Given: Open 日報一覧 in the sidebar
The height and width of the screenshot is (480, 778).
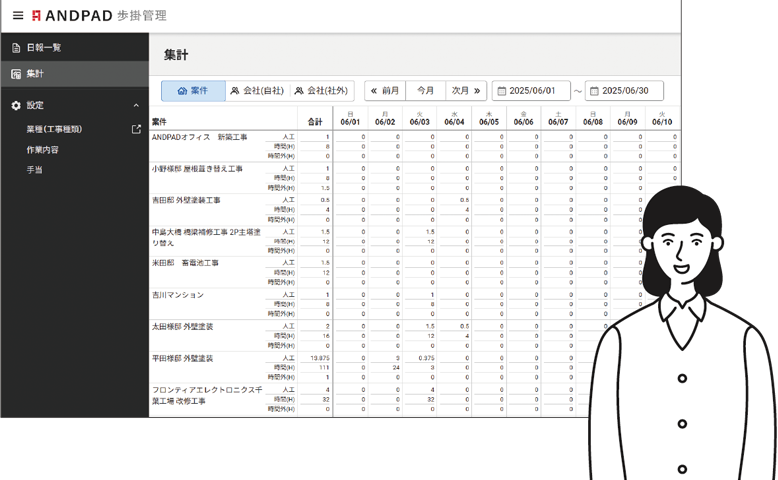Looking at the screenshot, I should click(x=45, y=47).
